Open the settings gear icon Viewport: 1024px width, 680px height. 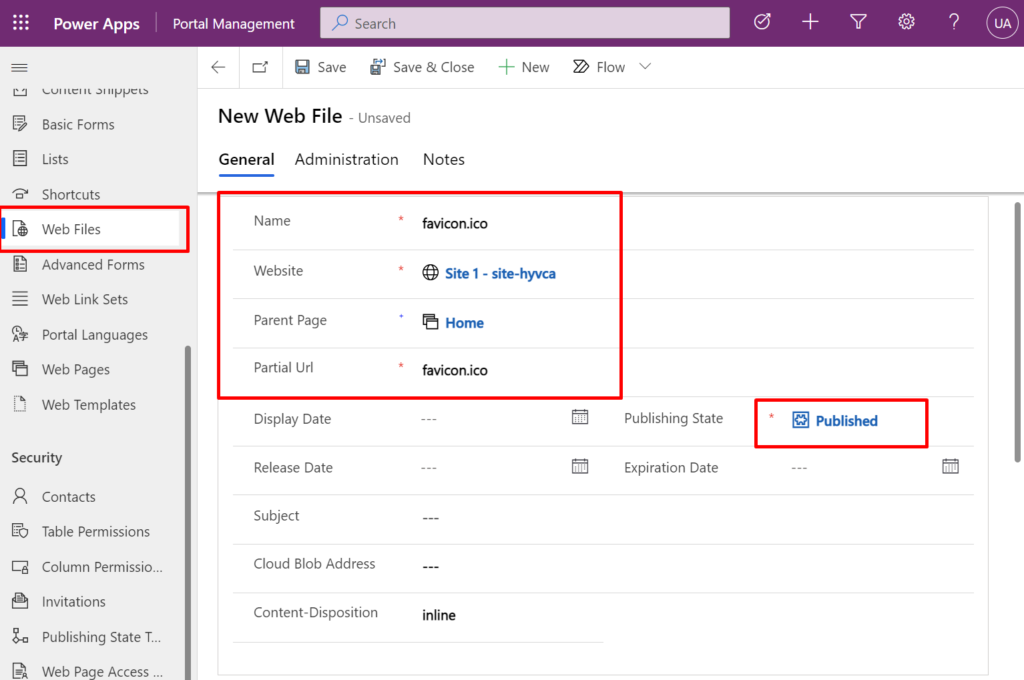pyautogui.click(x=906, y=22)
